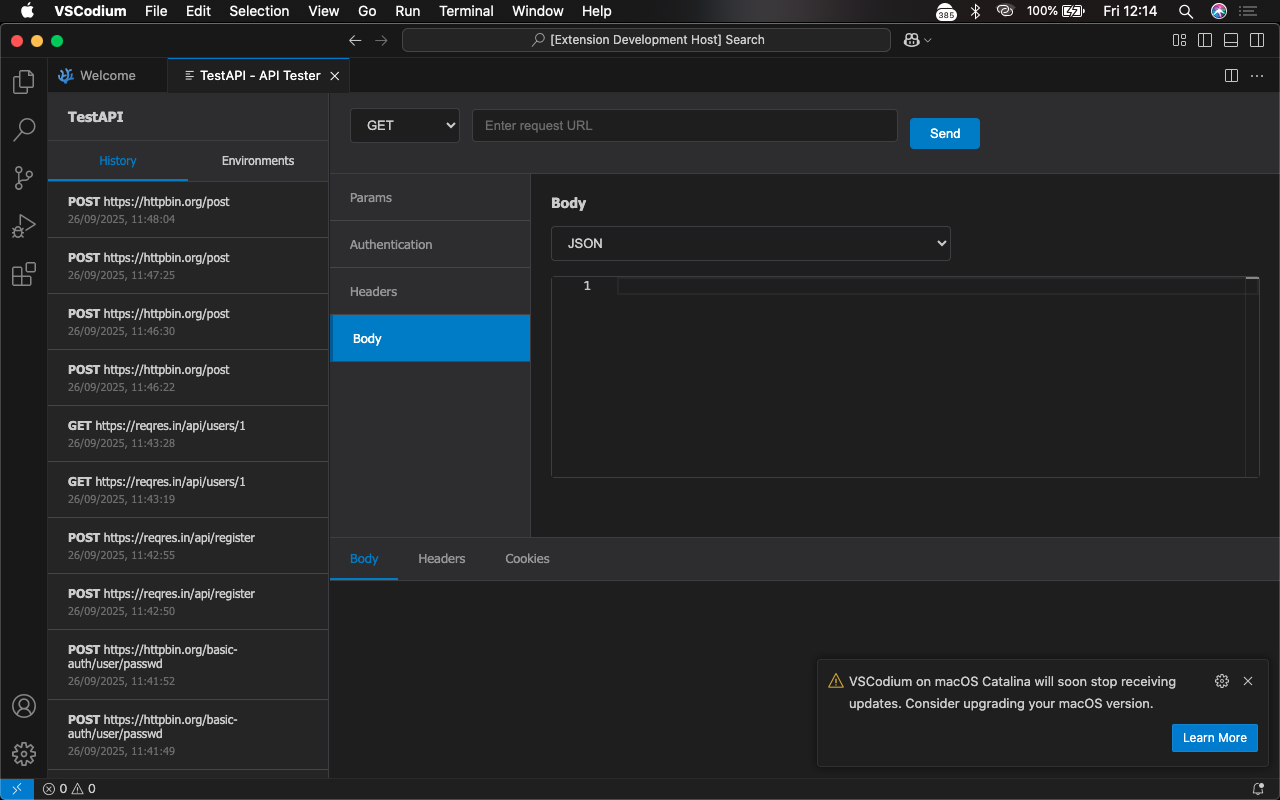Screen dimensions: 1280x800
Task: Open the Source Control view
Action: point(24,178)
